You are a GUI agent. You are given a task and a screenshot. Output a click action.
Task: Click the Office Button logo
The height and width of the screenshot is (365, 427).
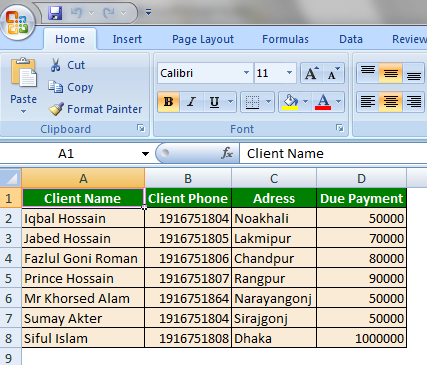[17, 23]
